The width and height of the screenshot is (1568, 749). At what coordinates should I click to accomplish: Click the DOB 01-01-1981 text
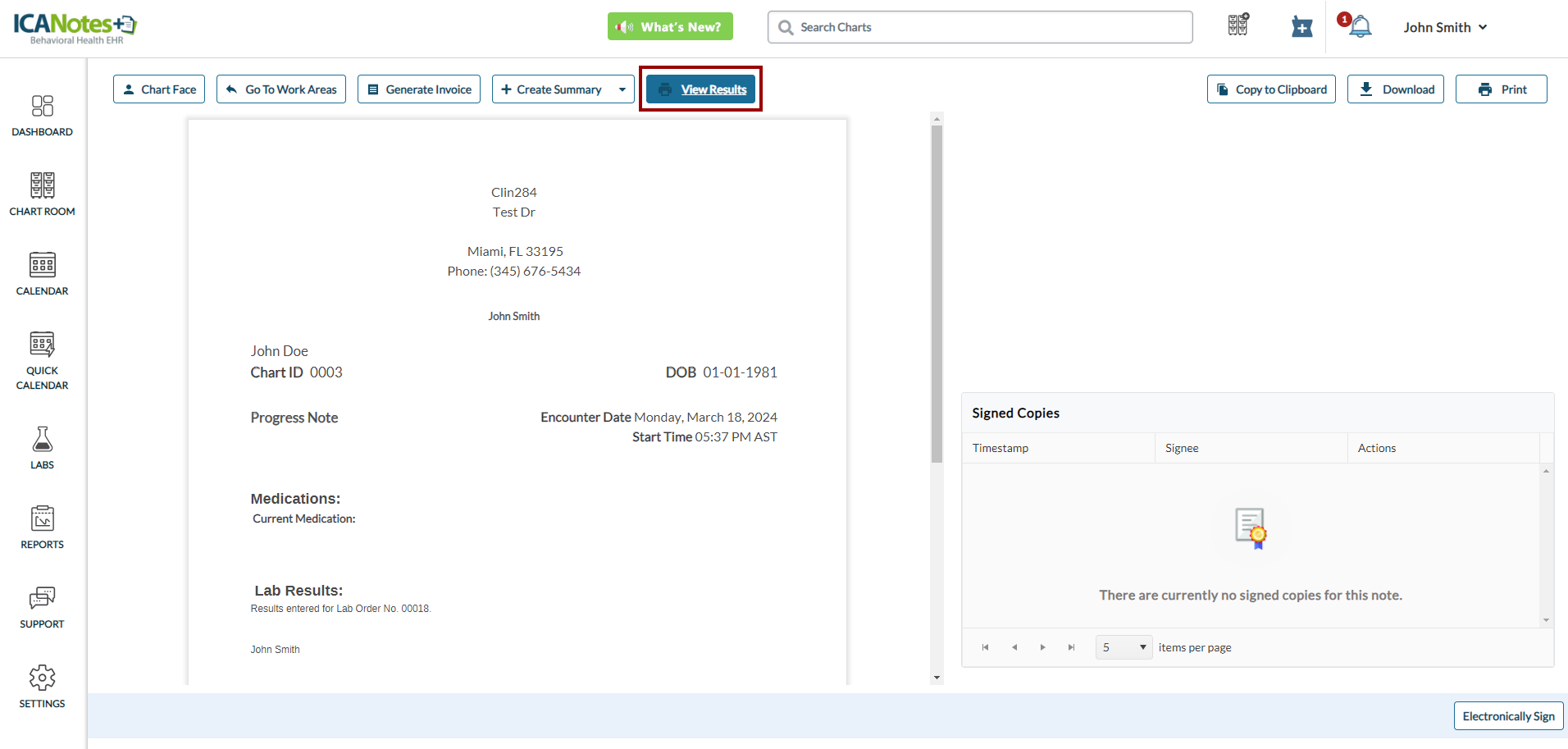[722, 372]
